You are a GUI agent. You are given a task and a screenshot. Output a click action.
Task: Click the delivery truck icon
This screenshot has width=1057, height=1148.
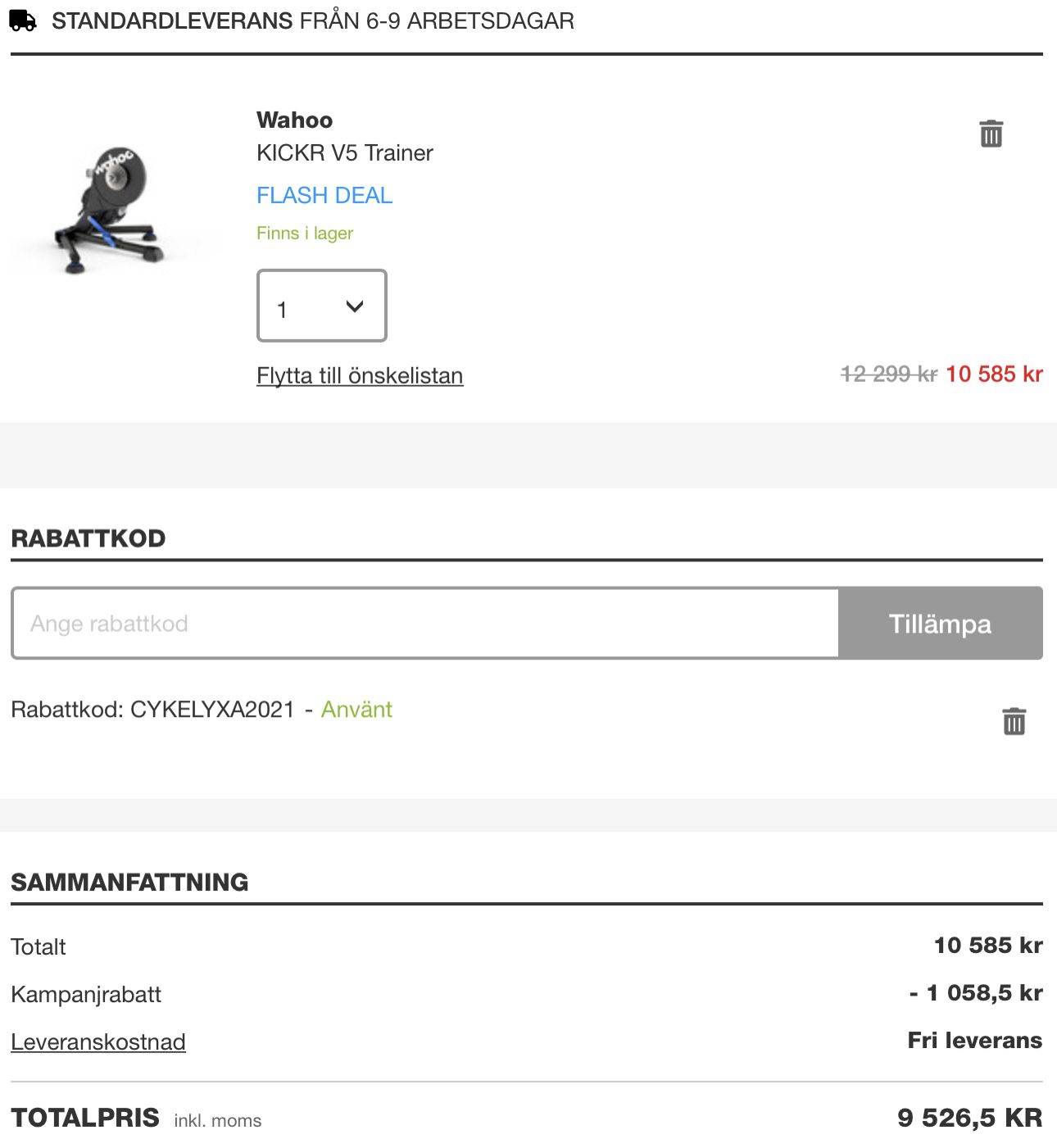pos(23,20)
